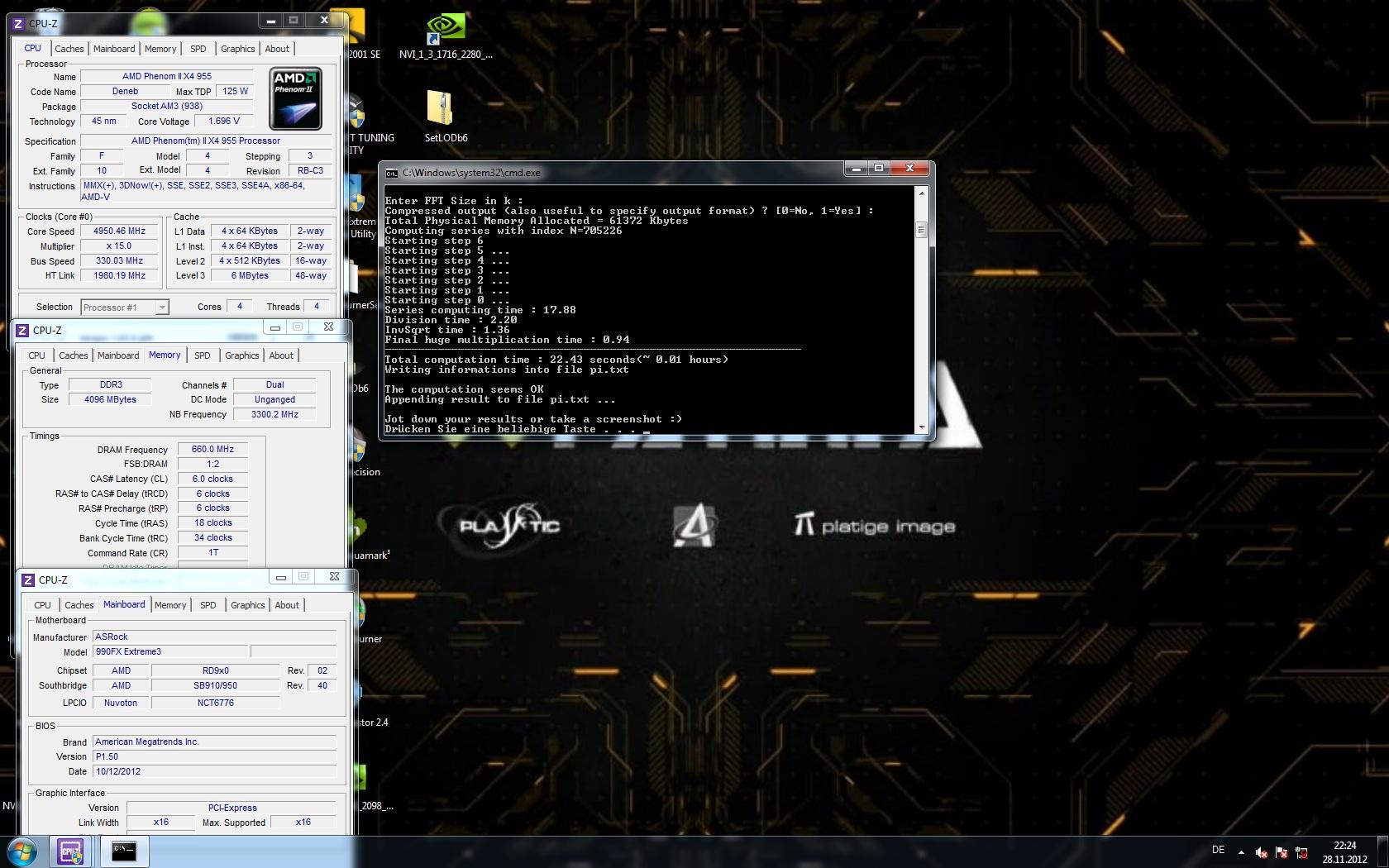Click Revision value RB-C3
This screenshot has height=868, width=1389.
click(x=310, y=171)
